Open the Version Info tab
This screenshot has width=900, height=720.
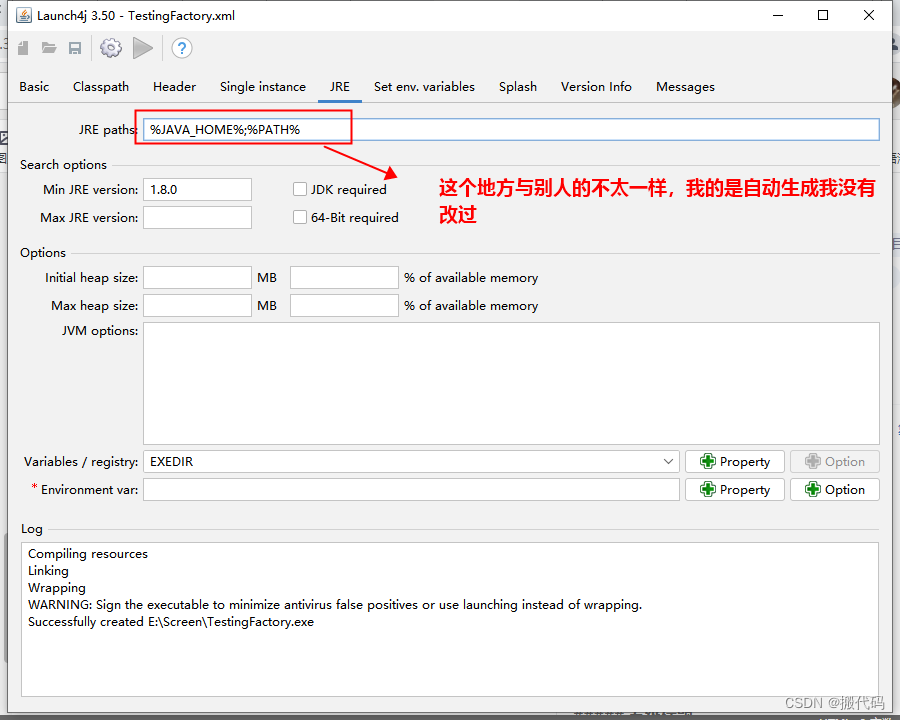click(x=596, y=87)
